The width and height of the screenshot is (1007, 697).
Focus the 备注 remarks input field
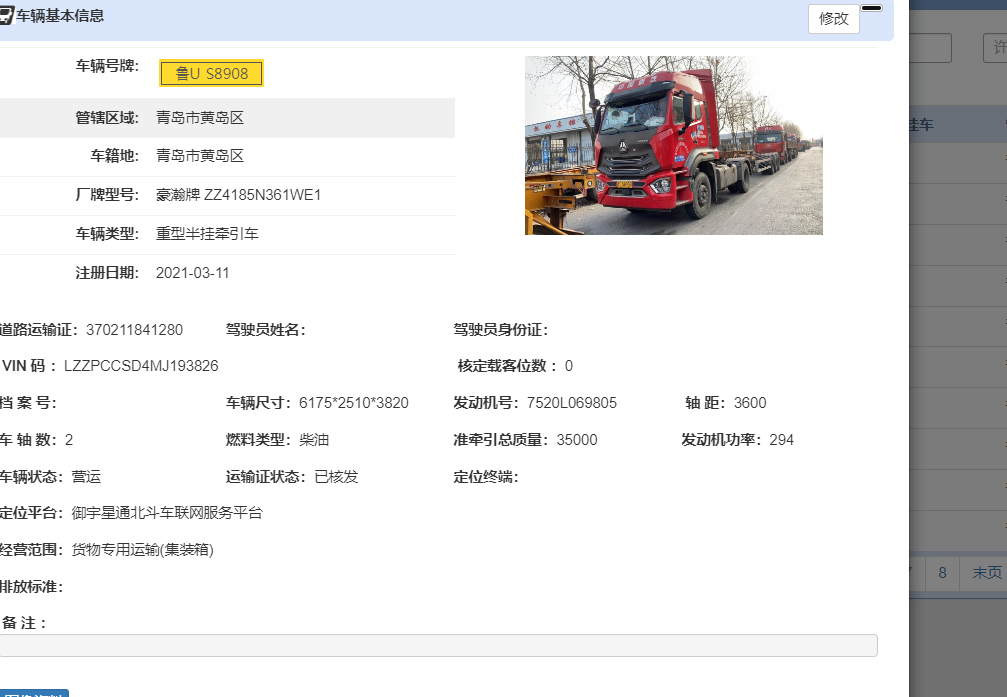pyautogui.click(x=438, y=646)
